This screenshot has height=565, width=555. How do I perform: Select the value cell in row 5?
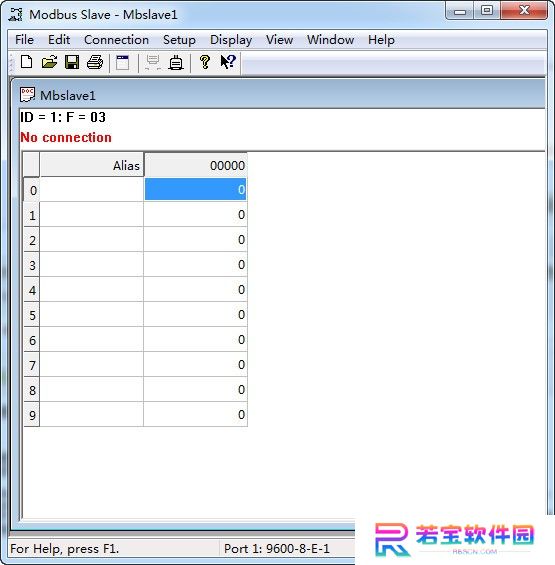(195, 315)
